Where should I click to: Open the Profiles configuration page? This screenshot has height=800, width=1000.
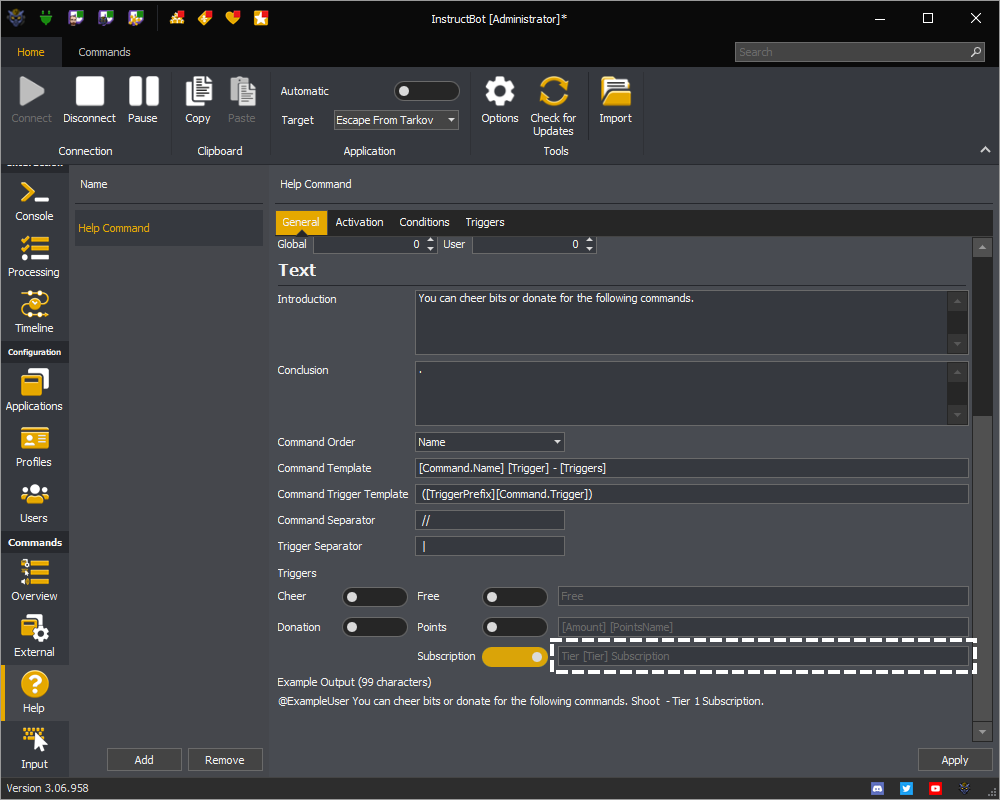(34, 447)
